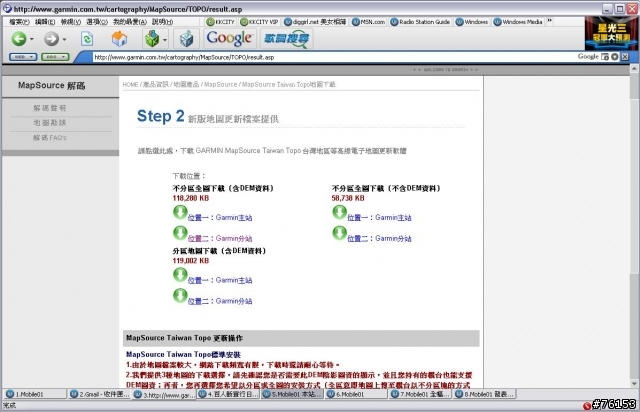Open the Forward button history dropdown arrow

click(64, 40)
